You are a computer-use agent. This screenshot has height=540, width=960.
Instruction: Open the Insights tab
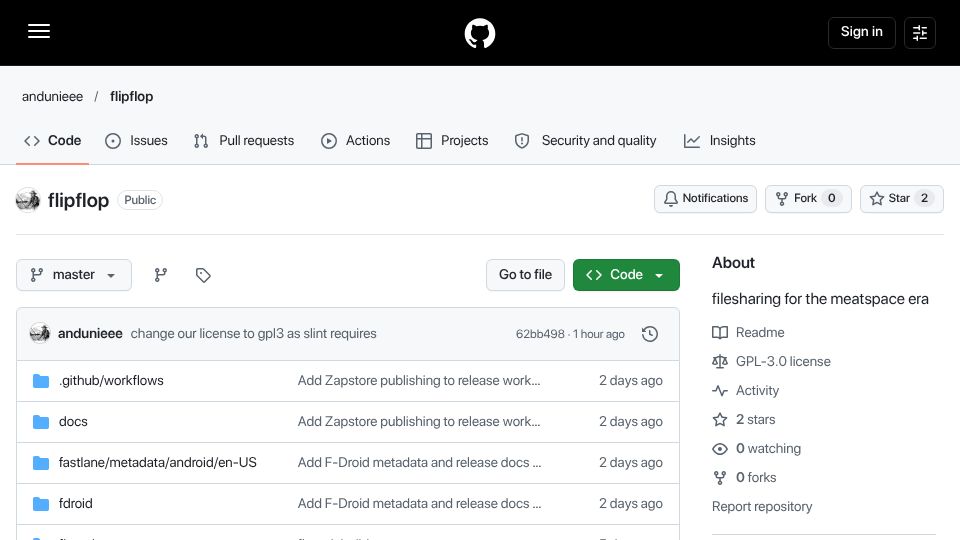[x=720, y=141]
